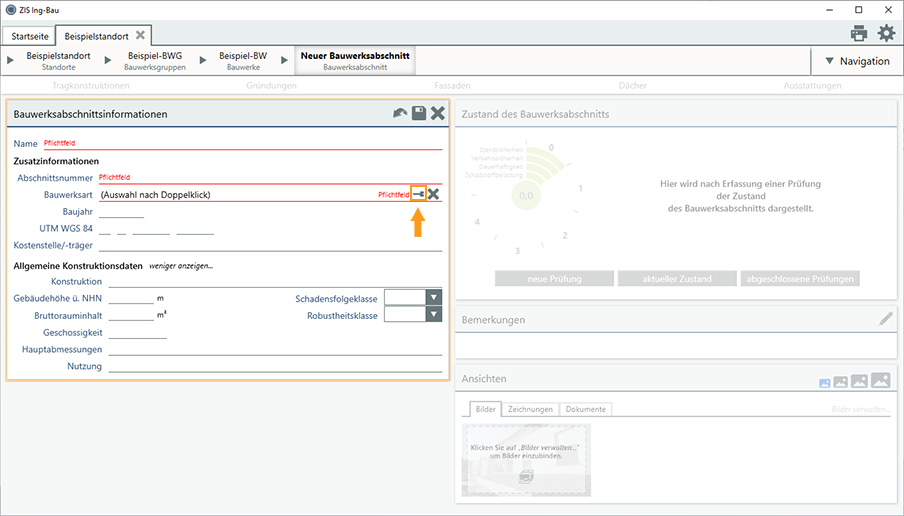Save the Bauwerksabschnittsinformationen with the floppy disk icon

coord(419,114)
